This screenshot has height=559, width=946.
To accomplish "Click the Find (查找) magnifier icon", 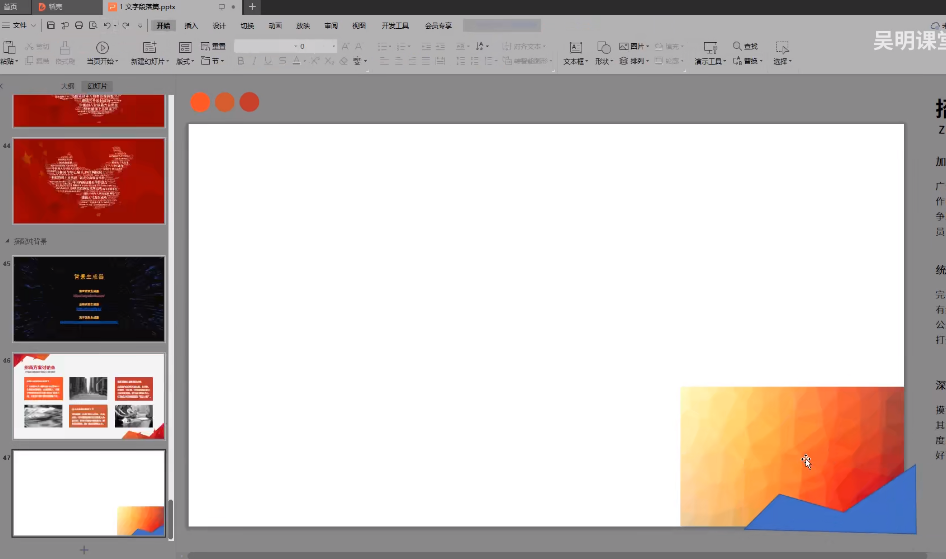I will coord(737,46).
